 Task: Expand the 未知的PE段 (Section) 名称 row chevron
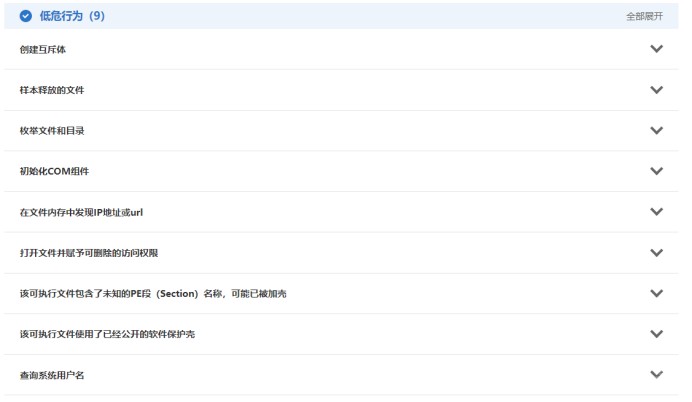[x=656, y=293]
